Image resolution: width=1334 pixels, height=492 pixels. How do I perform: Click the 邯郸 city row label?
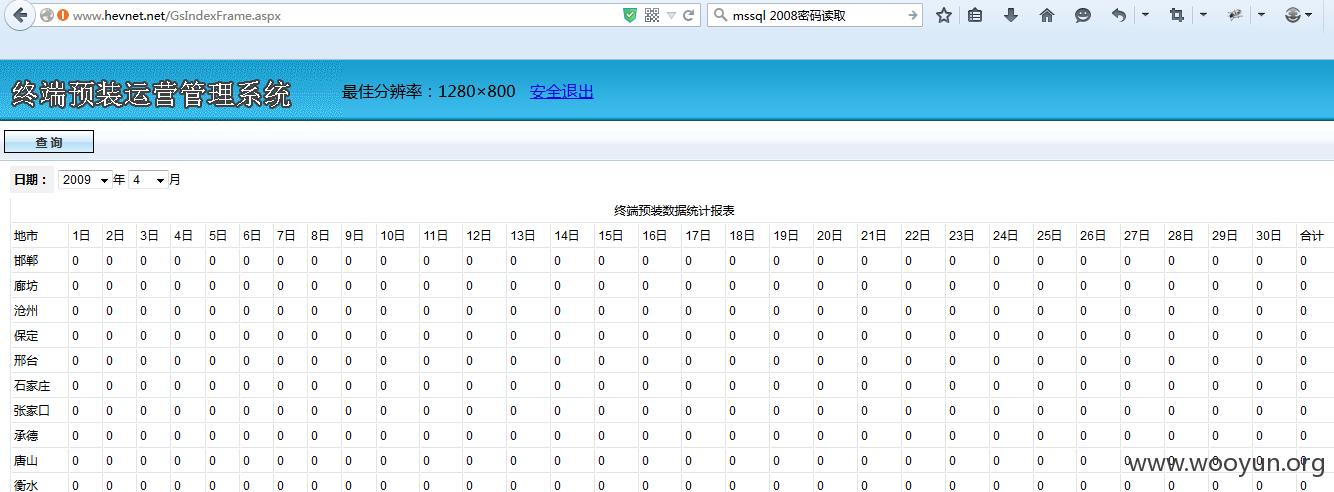tap(26, 261)
